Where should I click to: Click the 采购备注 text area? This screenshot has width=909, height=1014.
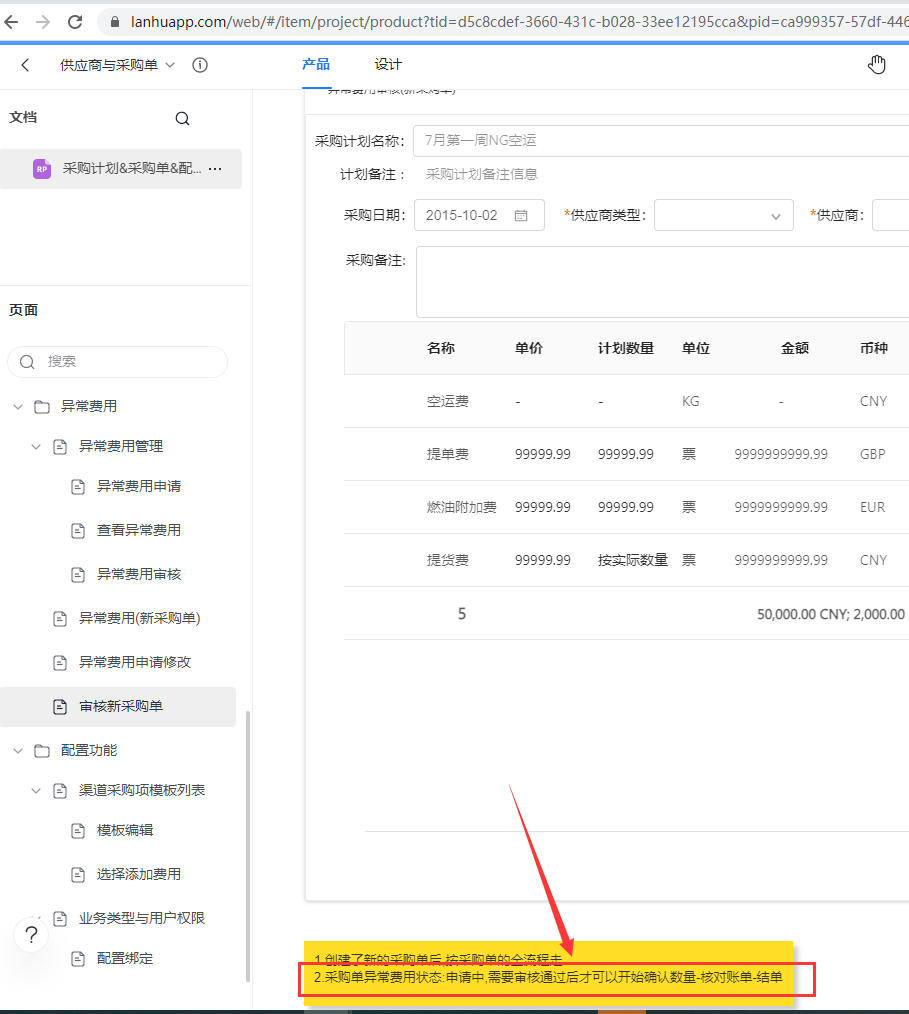tap(660, 281)
